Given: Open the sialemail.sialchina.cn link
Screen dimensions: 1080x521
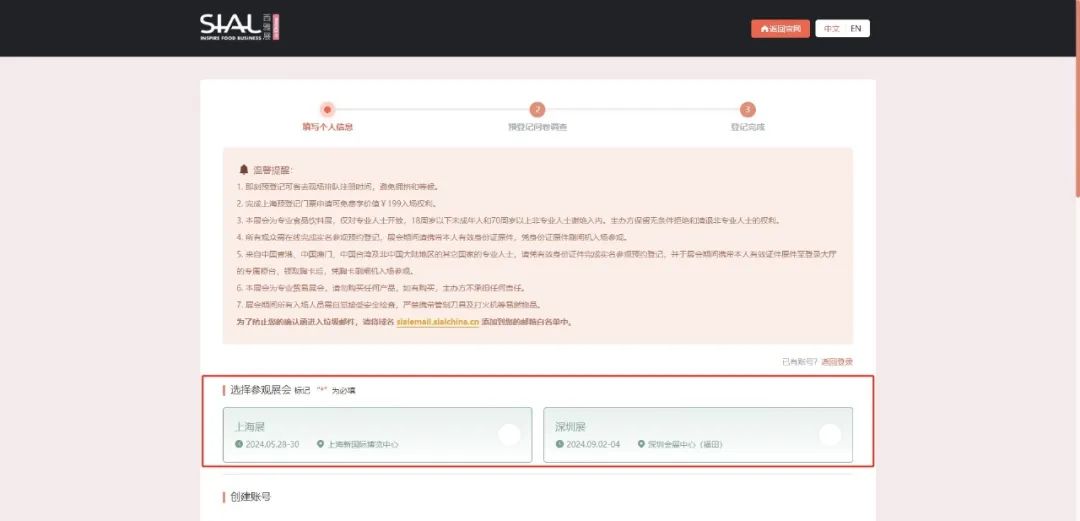Looking at the screenshot, I should pyautogui.click(x=437, y=322).
